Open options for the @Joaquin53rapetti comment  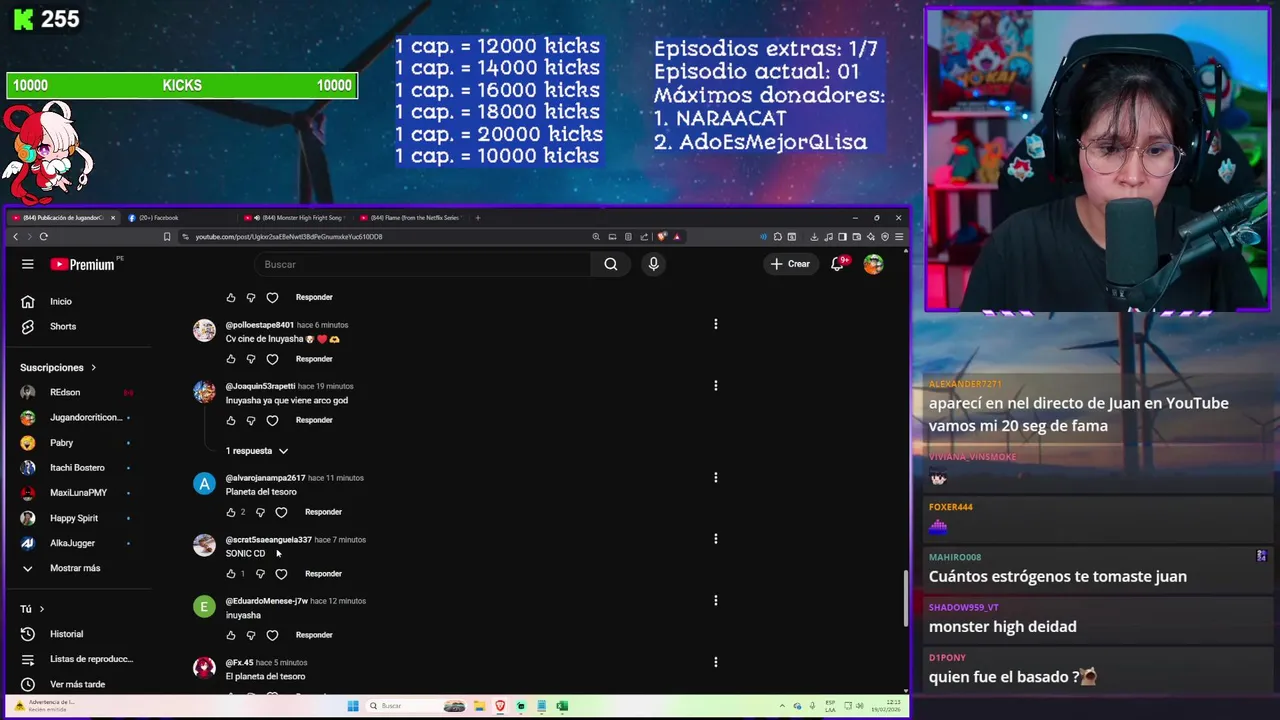coord(715,385)
